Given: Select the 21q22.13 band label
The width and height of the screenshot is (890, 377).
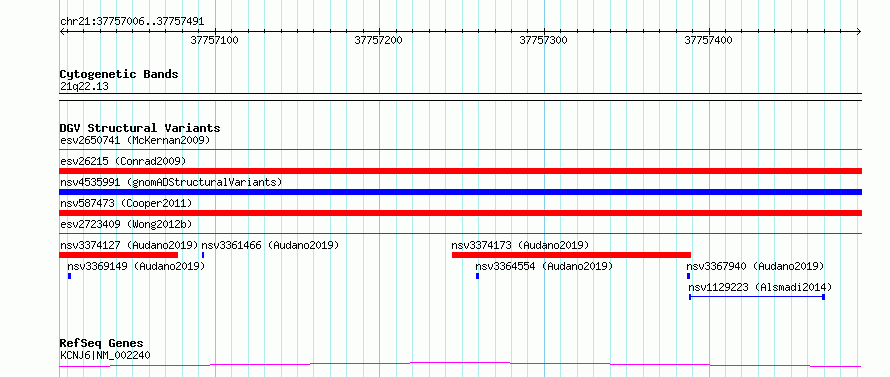Looking at the screenshot, I should click(x=84, y=87).
